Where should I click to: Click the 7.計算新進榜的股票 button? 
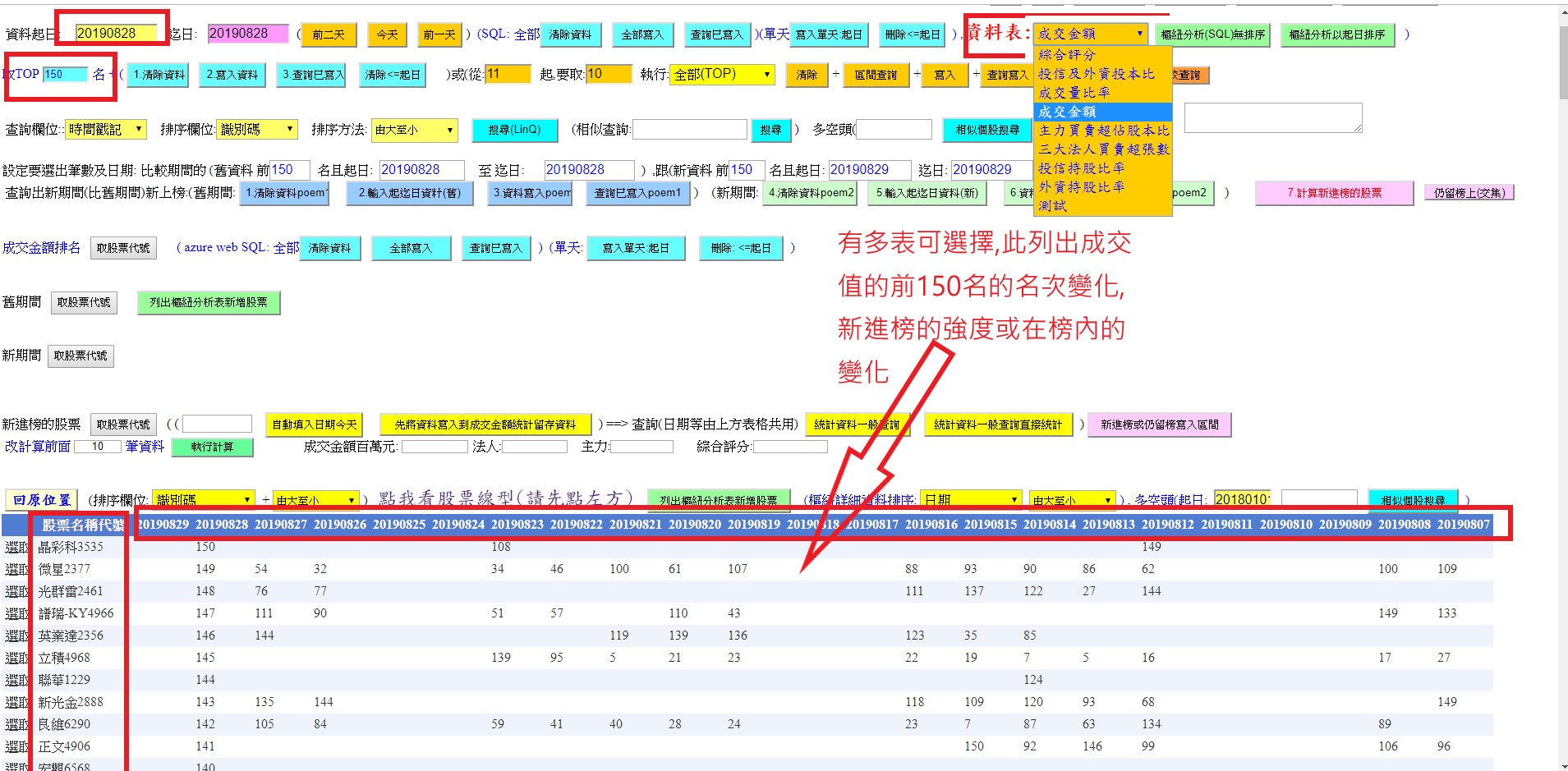(x=1334, y=193)
